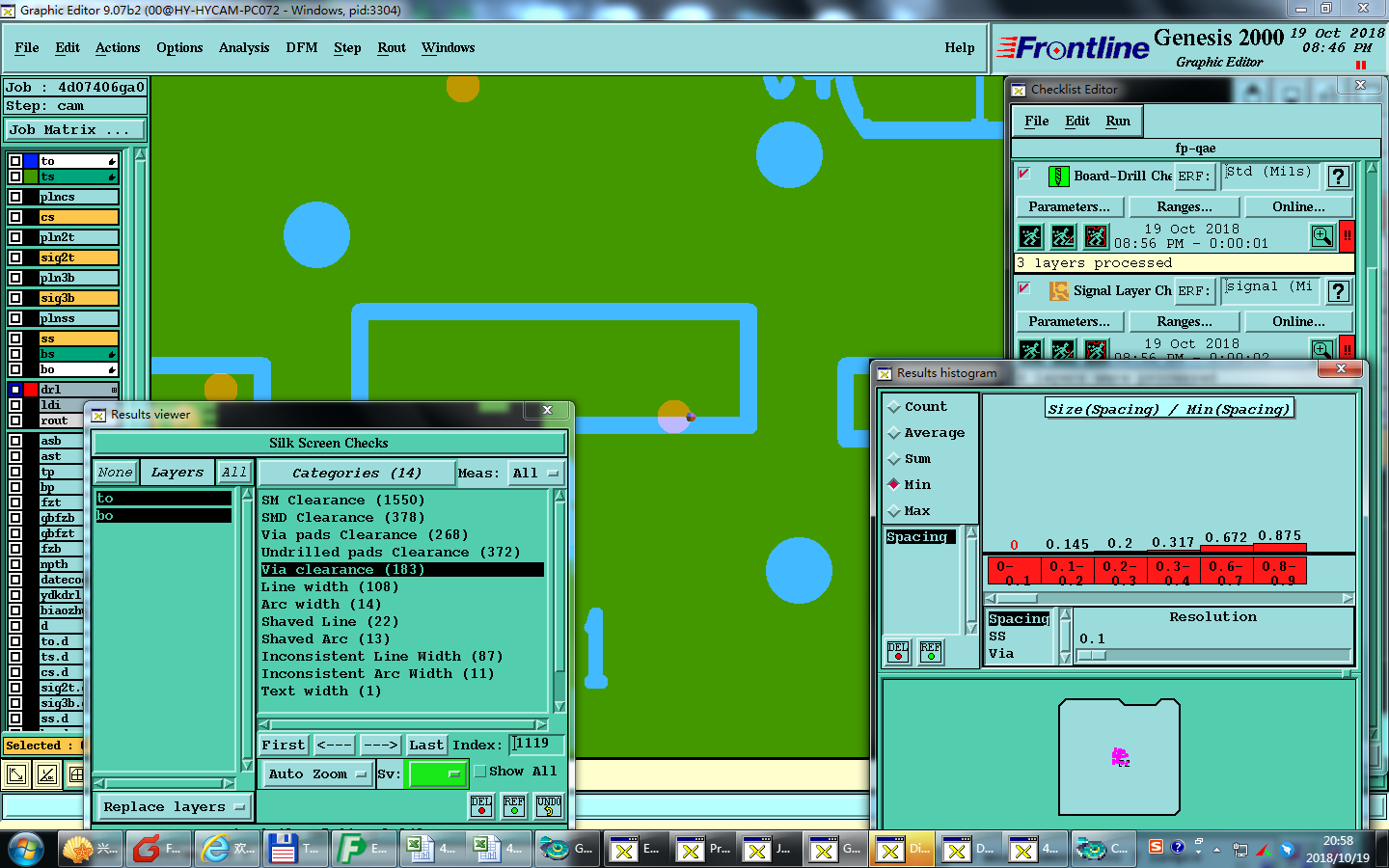Click Board-Drill run on selected features icon
Screen dimensions: 1389x868
click(1064, 236)
